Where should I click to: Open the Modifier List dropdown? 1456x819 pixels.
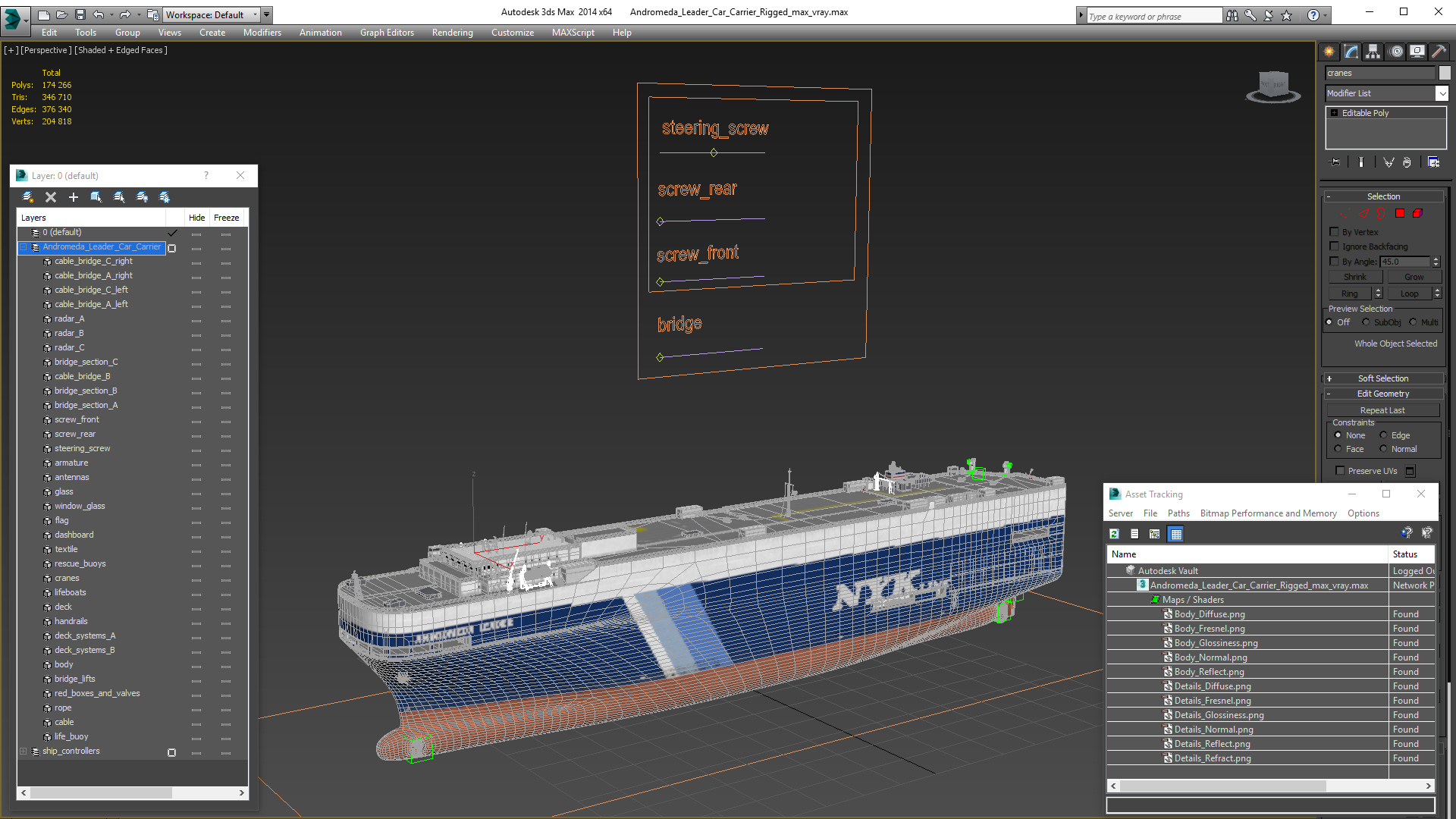(1442, 93)
